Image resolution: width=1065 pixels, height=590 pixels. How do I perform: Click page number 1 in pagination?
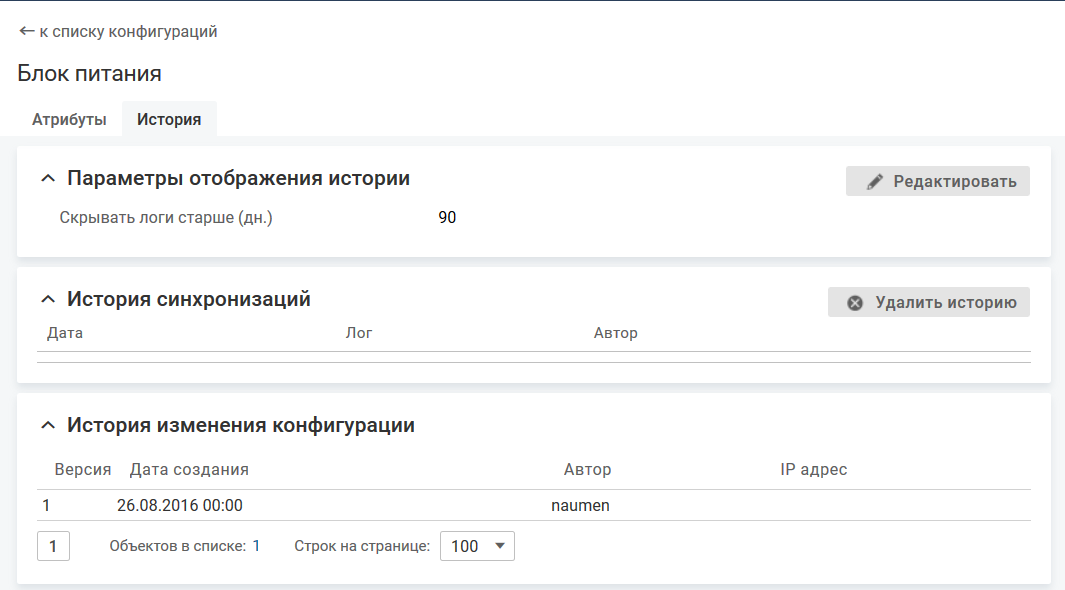point(53,546)
